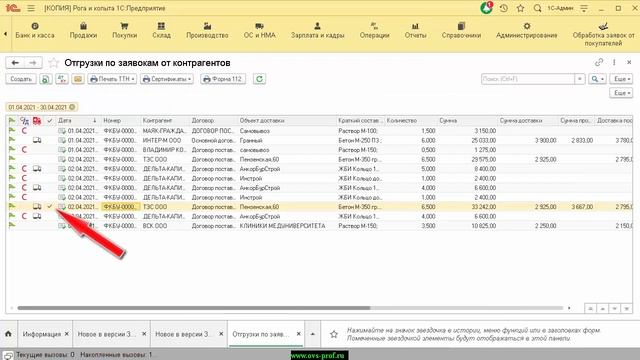This screenshot has height=360, width=640.
Task: Open the Еще menu beside the search field
Action: (x=622, y=79)
